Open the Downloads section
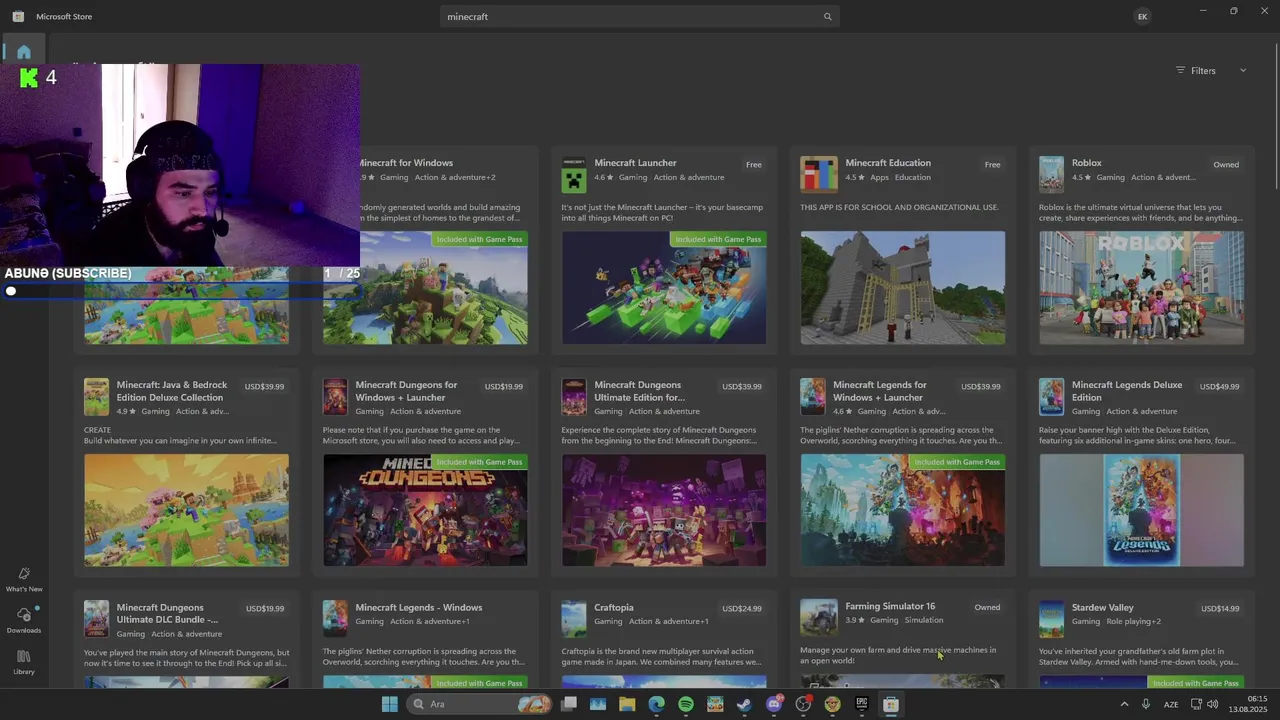 coord(24,620)
